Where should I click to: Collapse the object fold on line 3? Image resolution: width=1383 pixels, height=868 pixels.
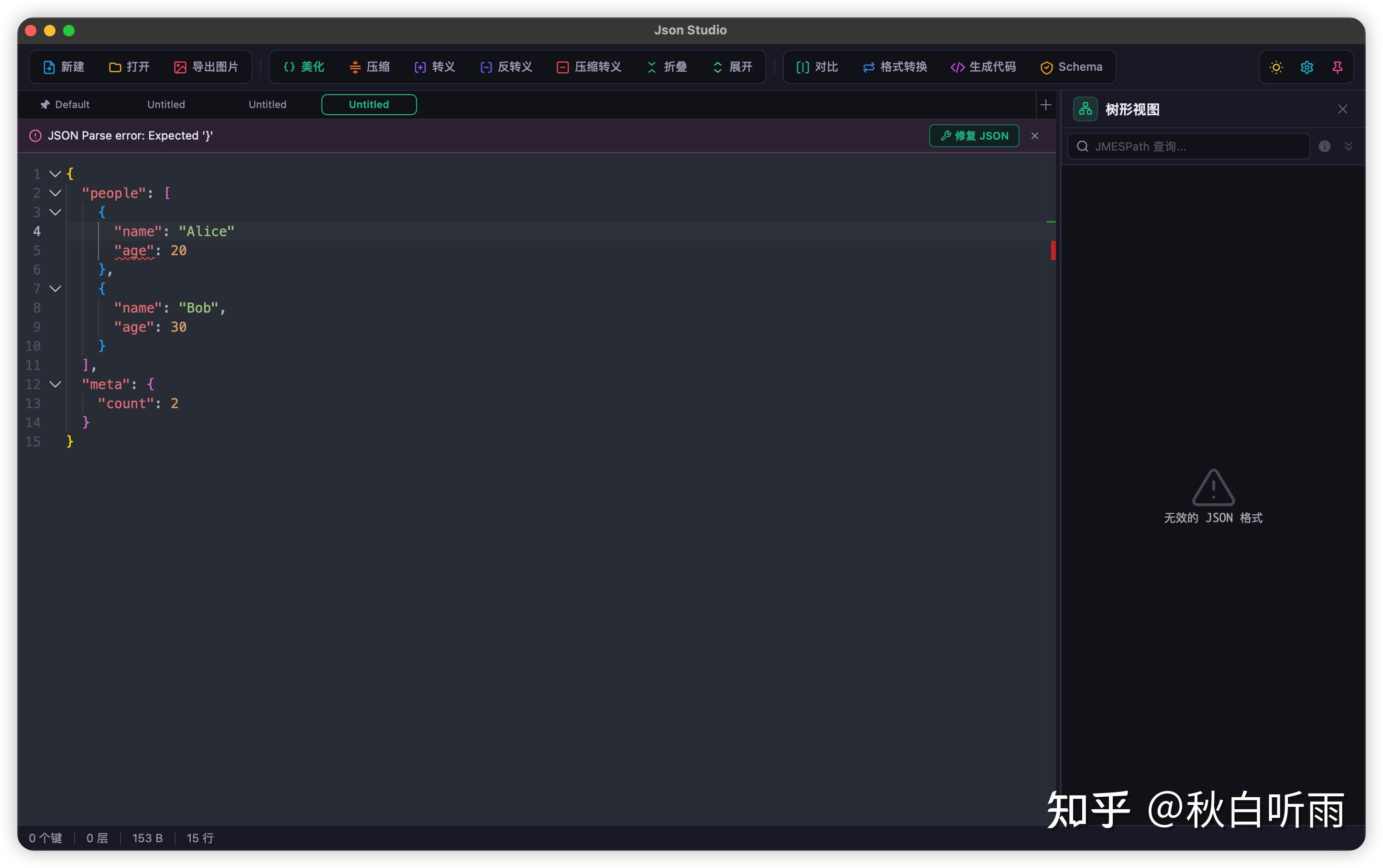(55, 212)
